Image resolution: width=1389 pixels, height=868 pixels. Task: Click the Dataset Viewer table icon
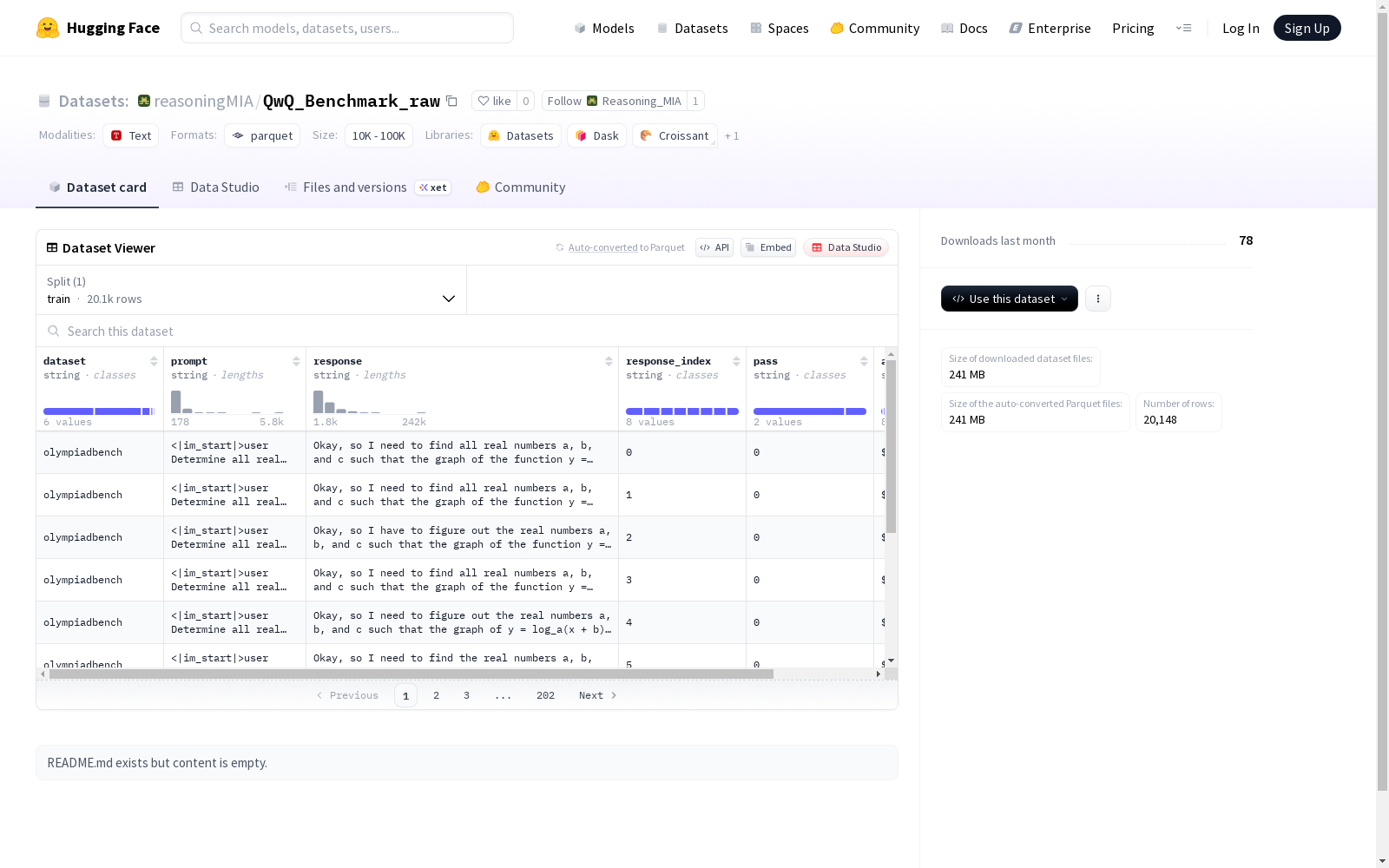point(52,247)
